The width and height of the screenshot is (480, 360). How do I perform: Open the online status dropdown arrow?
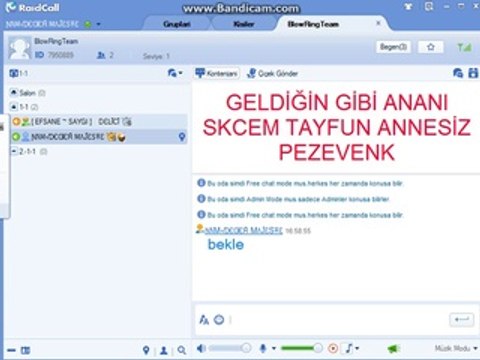[x=98, y=24]
